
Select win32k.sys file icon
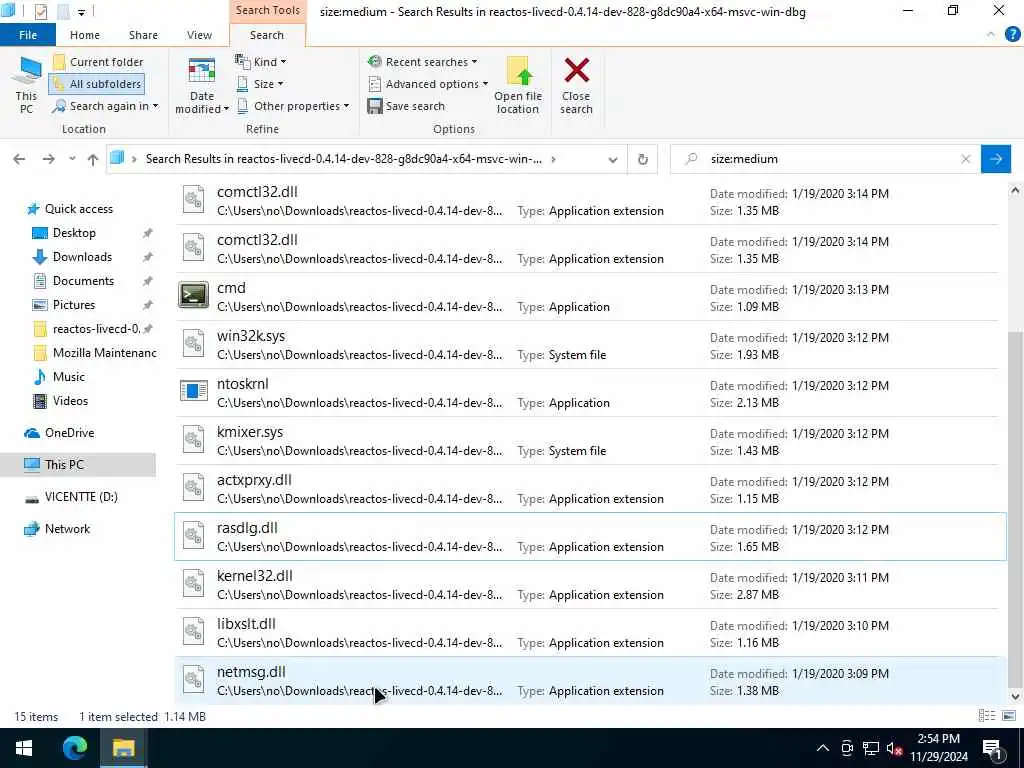[x=193, y=343]
